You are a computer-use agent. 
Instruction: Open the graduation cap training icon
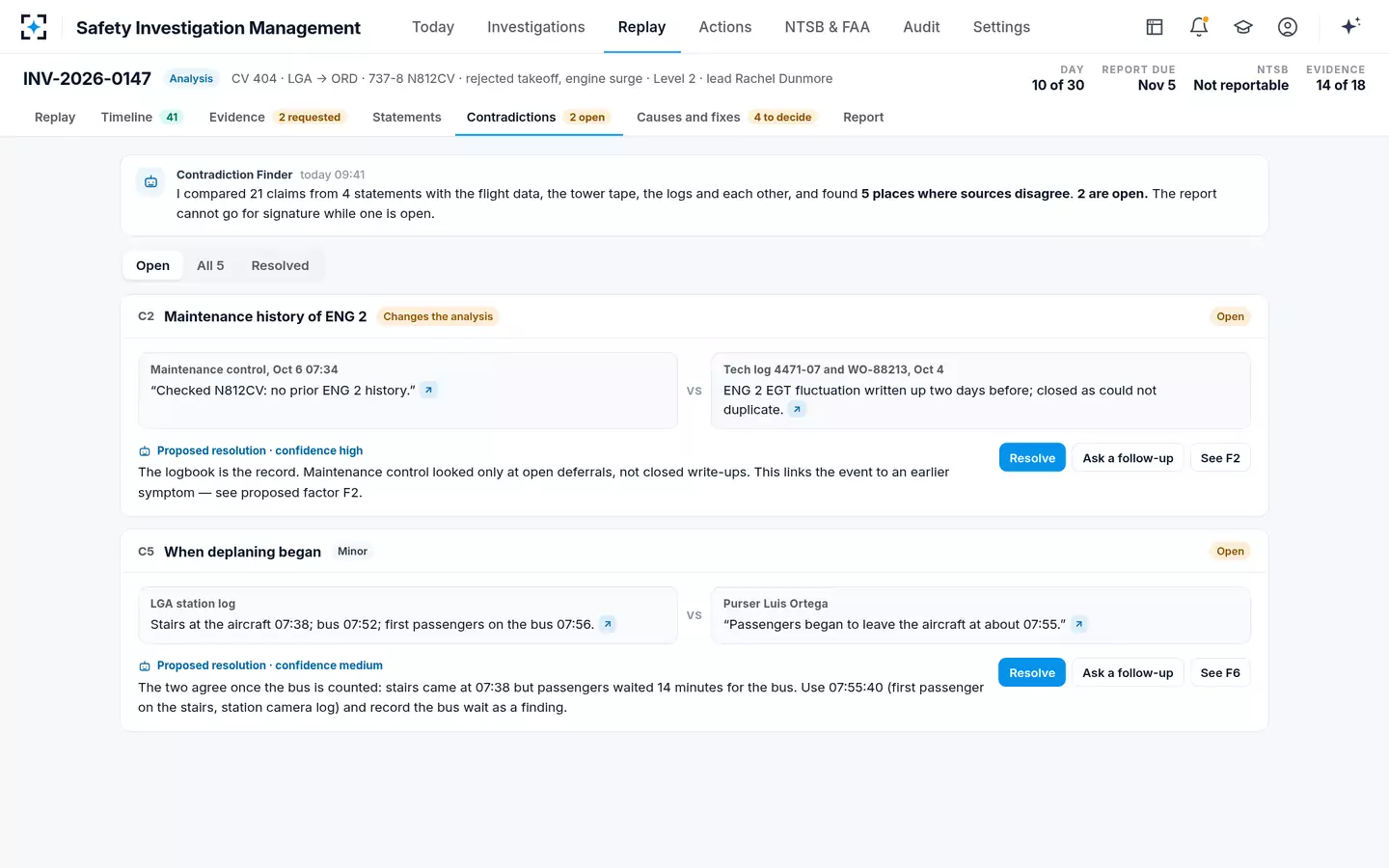[x=1243, y=27]
